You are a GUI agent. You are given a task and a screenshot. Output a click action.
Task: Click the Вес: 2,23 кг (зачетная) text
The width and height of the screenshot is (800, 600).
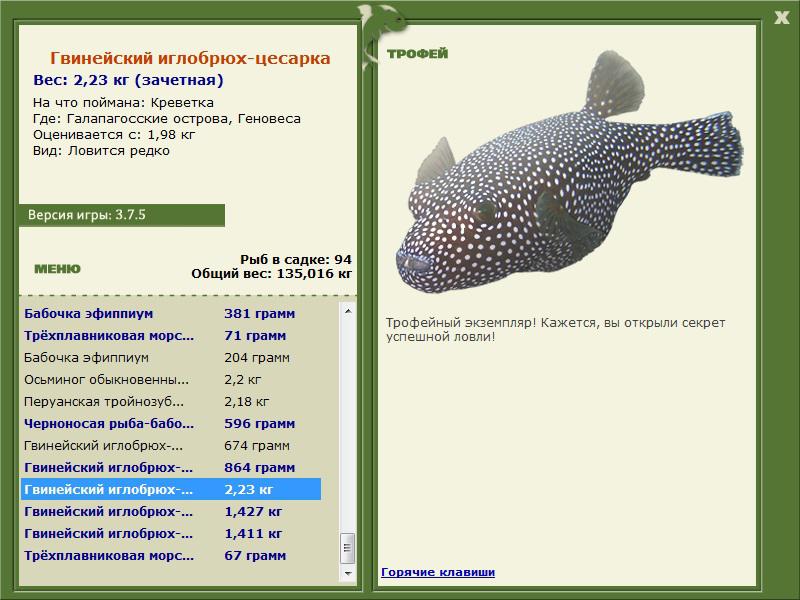pos(128,80)
